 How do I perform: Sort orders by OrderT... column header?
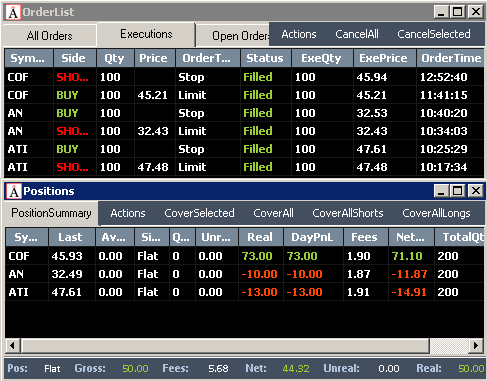(208, 58)
